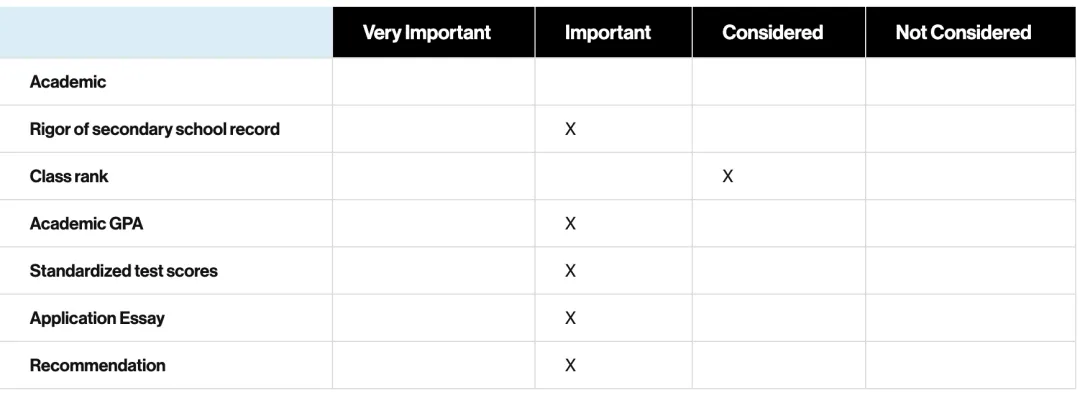
Task: Click empty Very Important cell for Class rank
Action: pyautogui.click(x=433, y=176)
